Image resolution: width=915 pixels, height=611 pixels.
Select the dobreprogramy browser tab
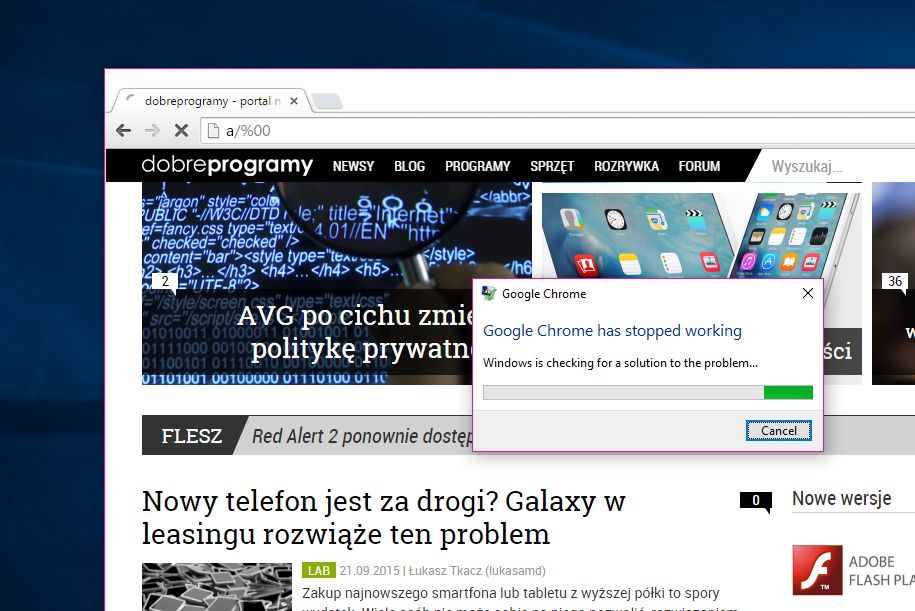pos(210,101)
